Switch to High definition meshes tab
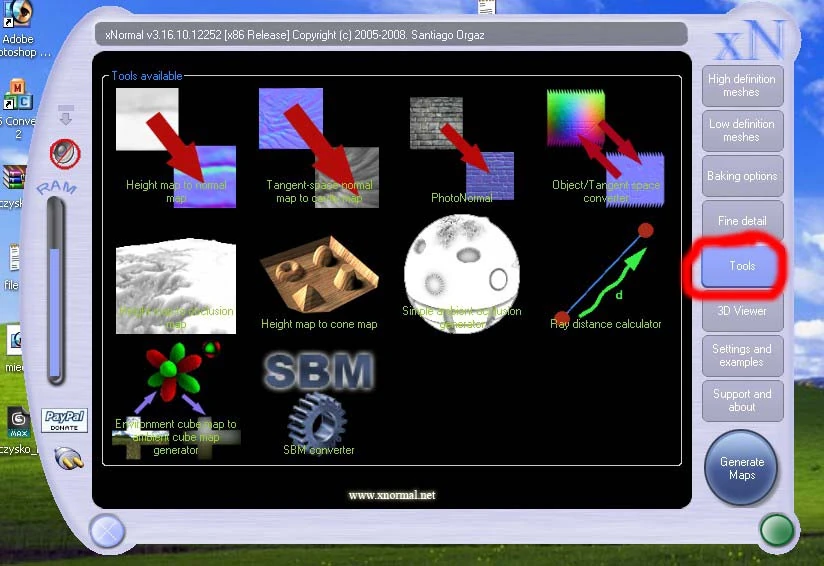Screen dimensions: 824x566 tap(742, 86)
